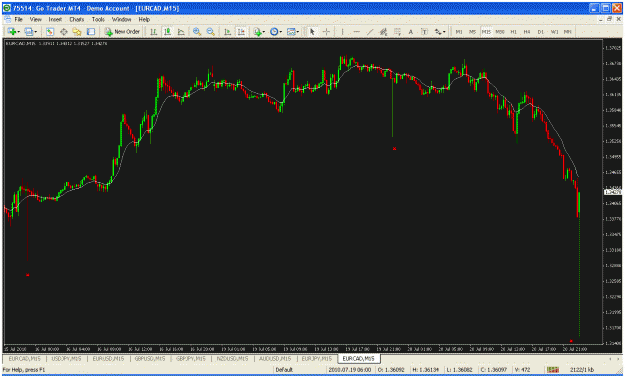625x376 pixels.
Task: Select the Cursor arrow tool
Action: click(x=312, y=31)
